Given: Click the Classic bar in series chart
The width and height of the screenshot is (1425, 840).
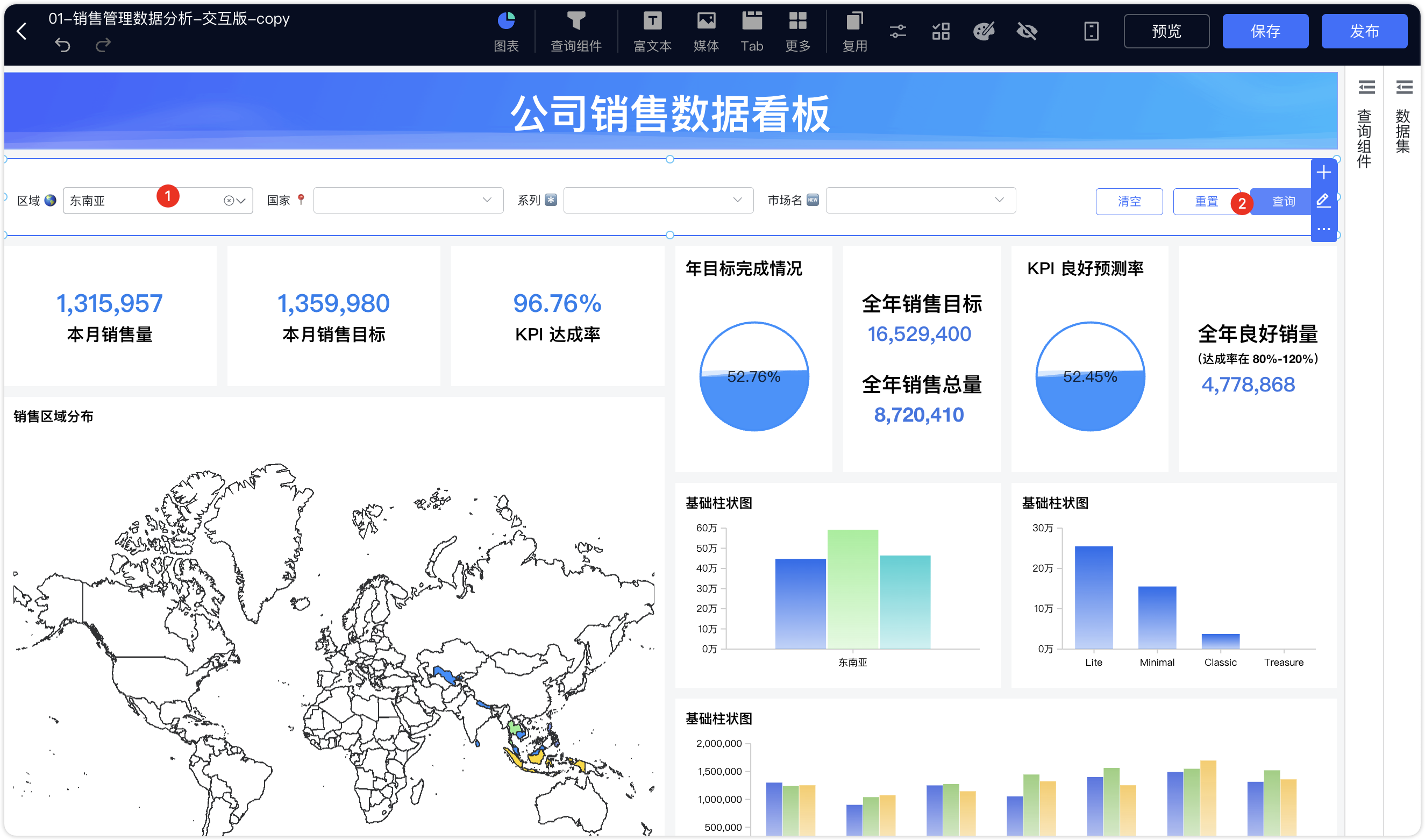Looking at the screenshot, I should [1220, 642].
